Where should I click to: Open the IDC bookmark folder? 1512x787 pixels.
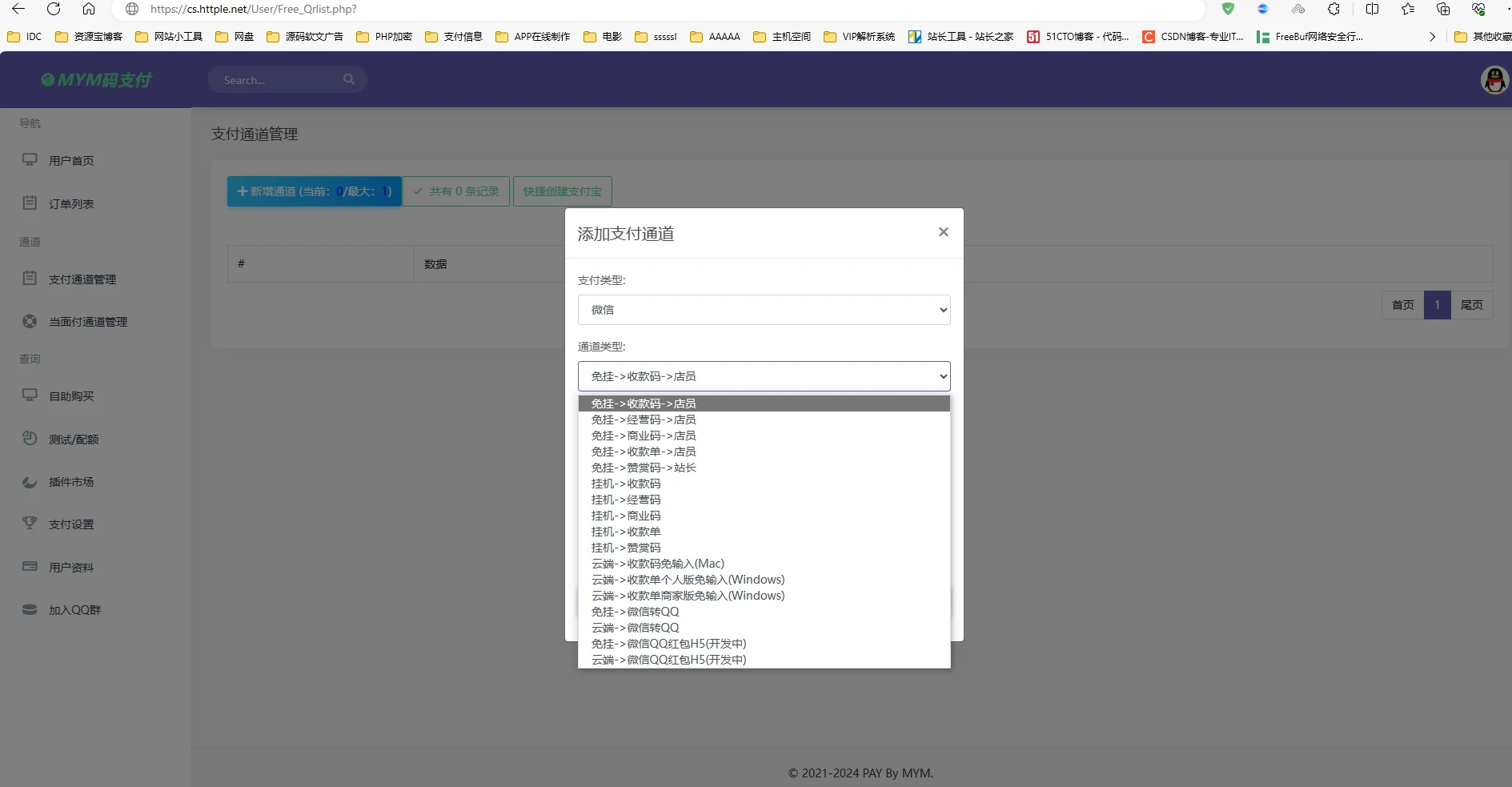point(25,37)
